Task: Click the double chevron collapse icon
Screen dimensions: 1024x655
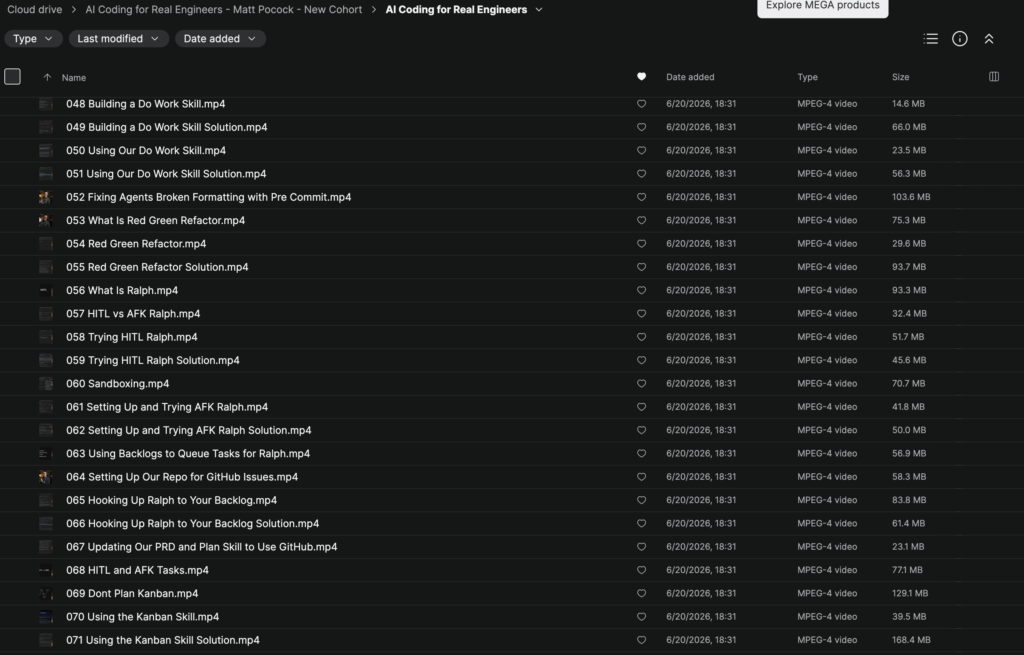Action: 989,39
